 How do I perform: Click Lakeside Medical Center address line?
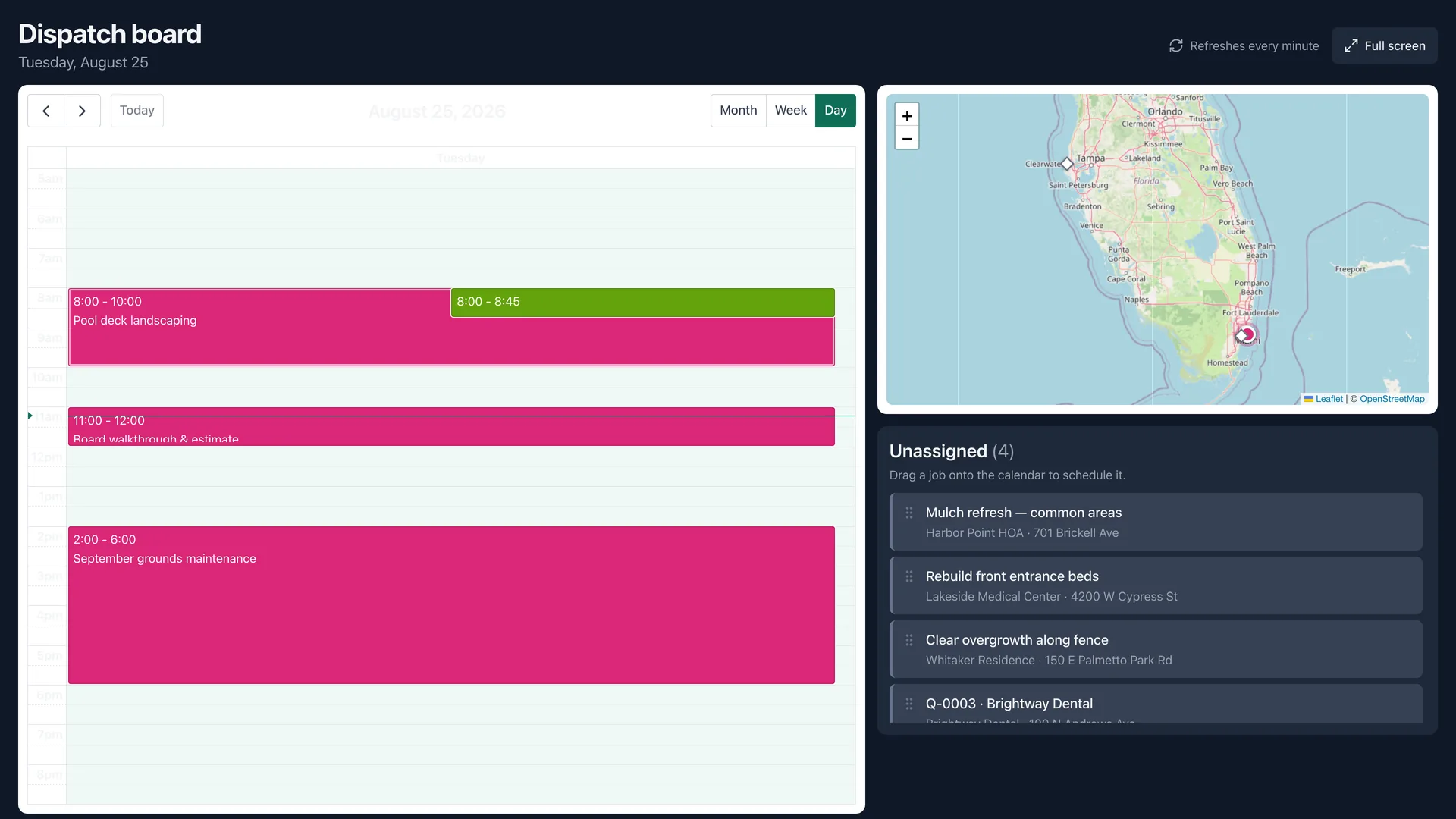tap(1051, 597)
